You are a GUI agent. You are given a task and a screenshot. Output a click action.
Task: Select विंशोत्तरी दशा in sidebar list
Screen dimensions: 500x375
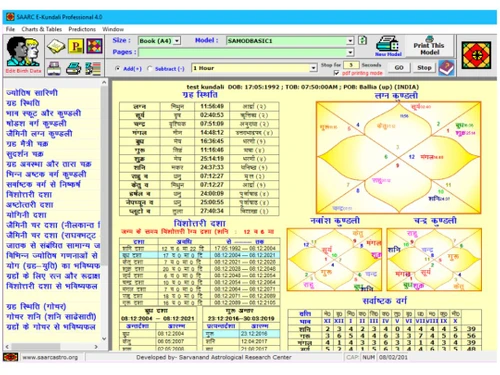29,194
